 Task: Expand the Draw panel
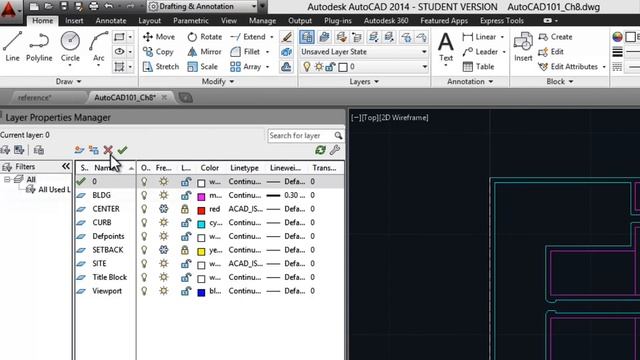point(68,82)
